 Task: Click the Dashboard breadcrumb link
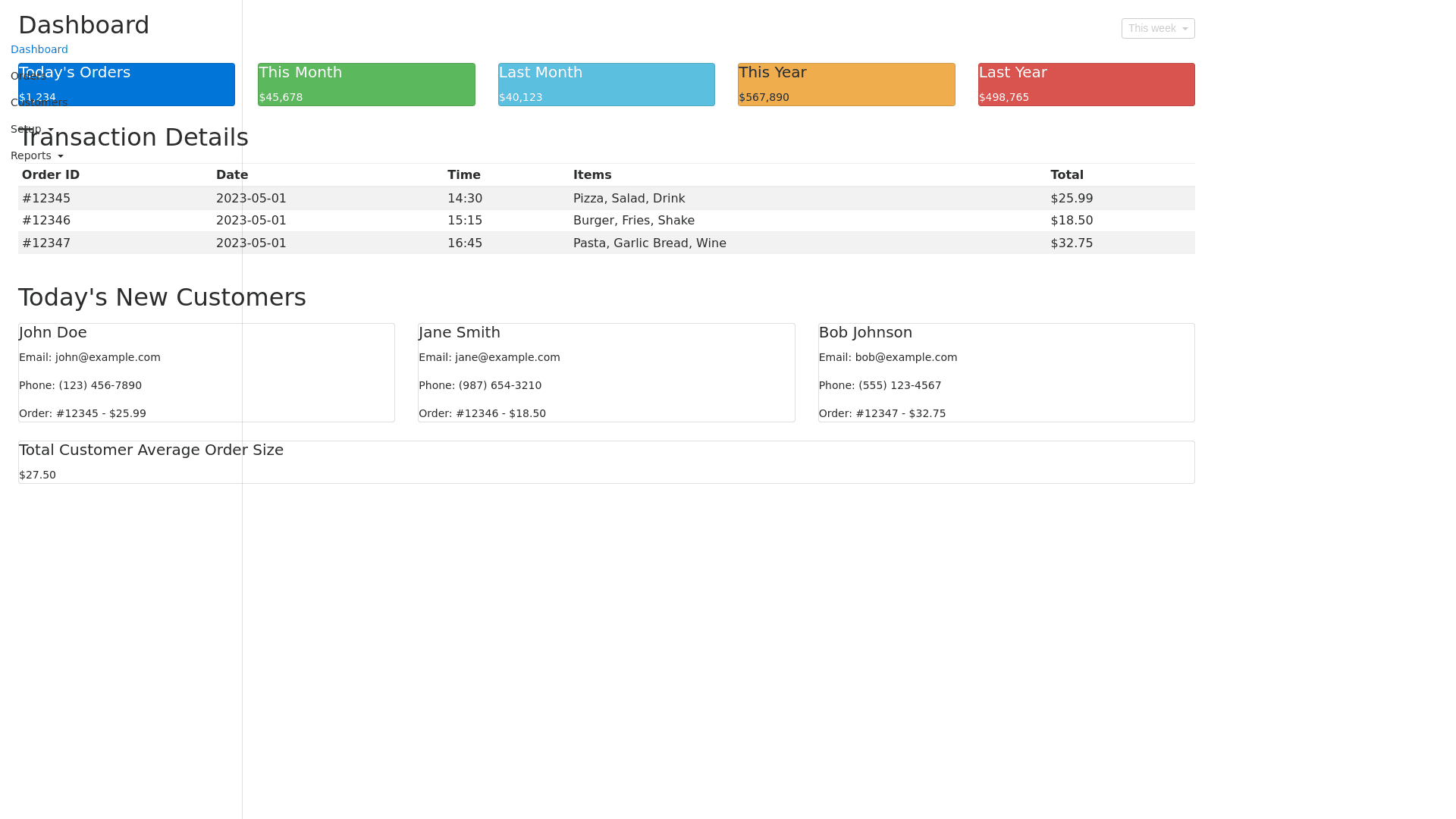pos(39,49)
